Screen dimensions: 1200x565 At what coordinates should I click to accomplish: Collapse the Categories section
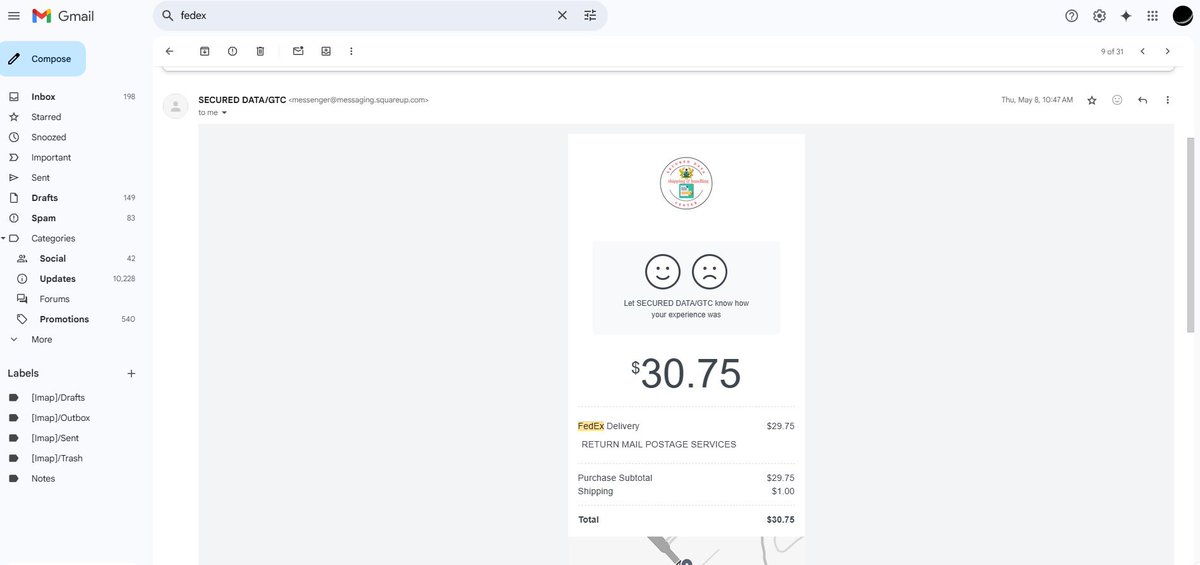pos(4,238)
